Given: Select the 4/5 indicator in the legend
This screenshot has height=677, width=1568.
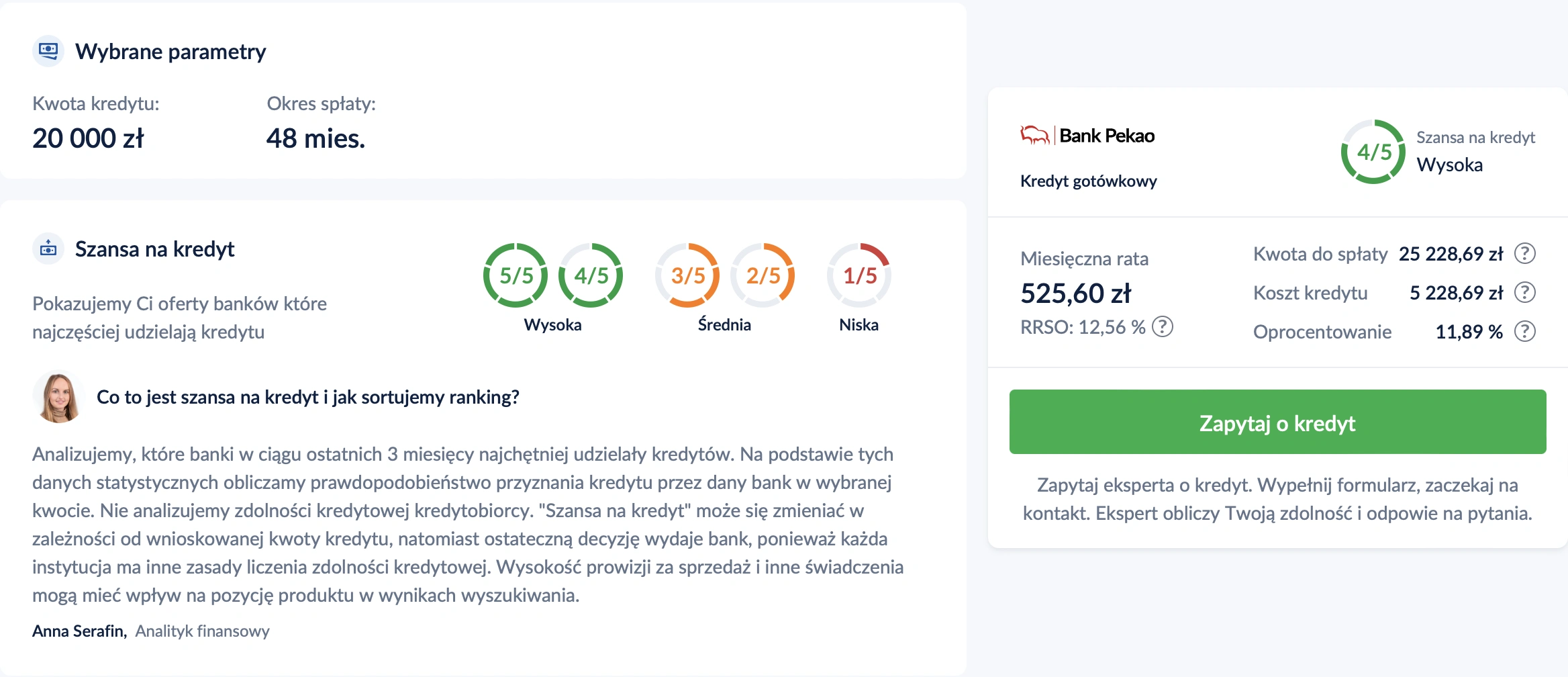Looking at the screenshot, I should click(591, 275).
